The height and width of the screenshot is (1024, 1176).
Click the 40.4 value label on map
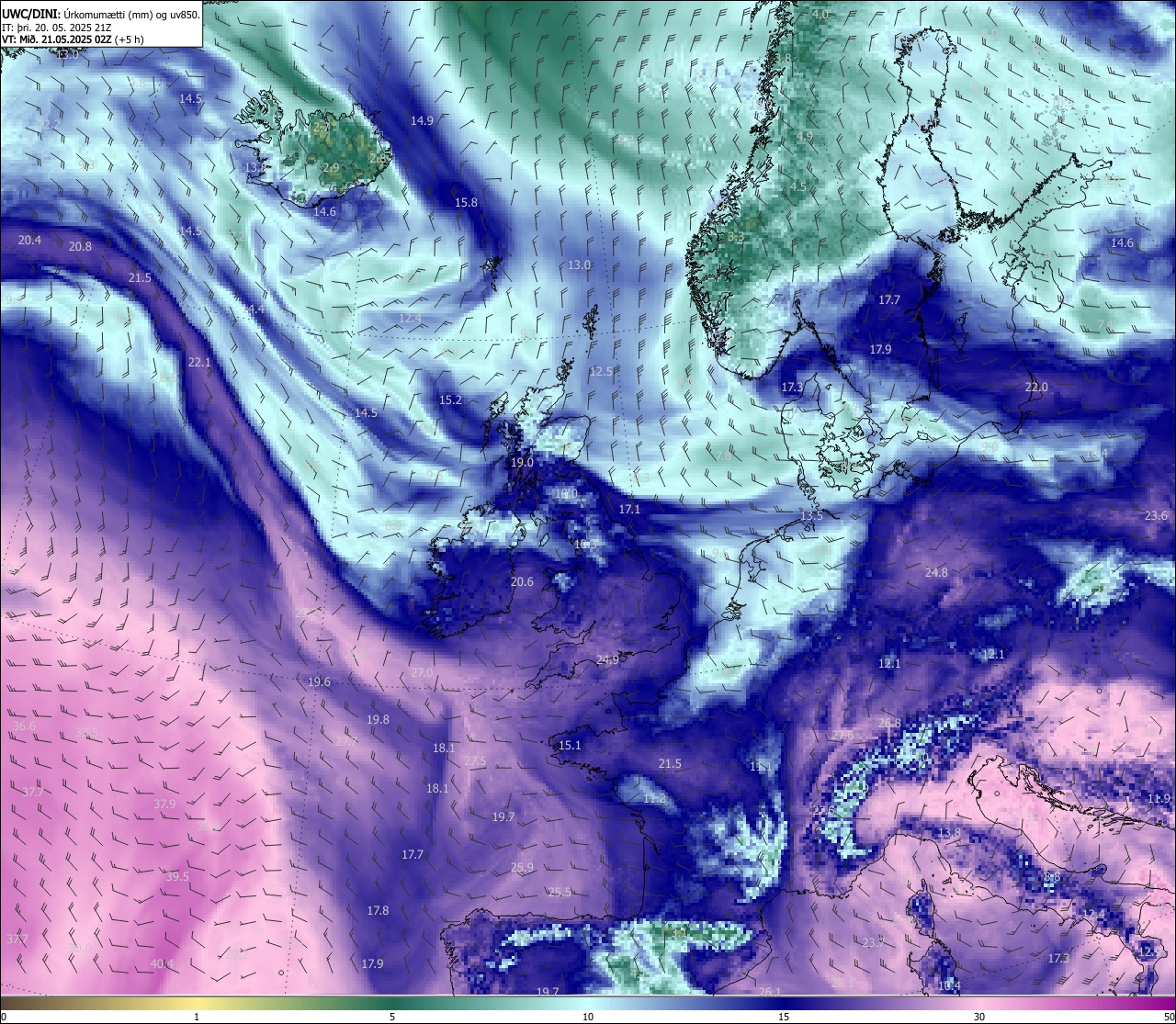coord(162,963)
